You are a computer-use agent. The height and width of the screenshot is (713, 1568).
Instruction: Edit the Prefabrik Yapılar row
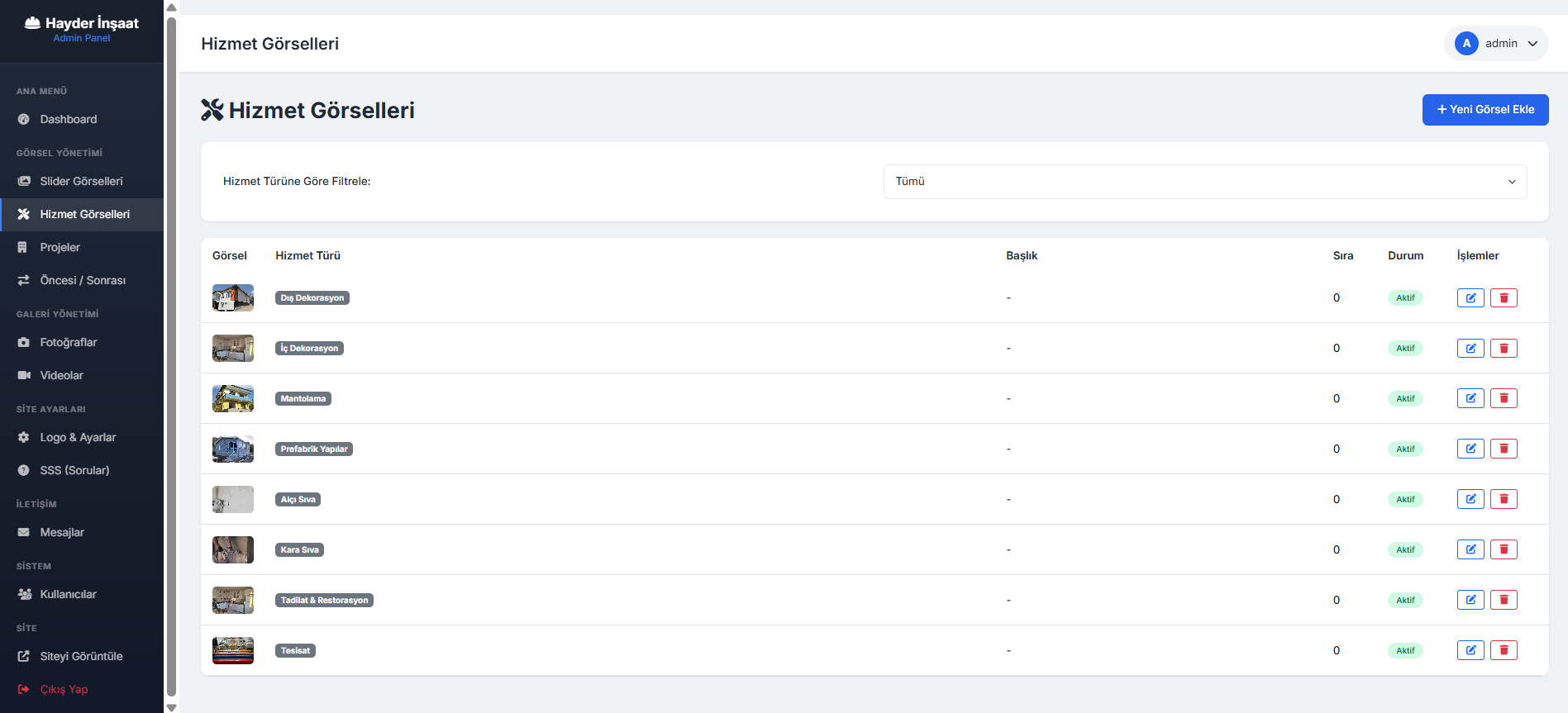click(1470, 449)
